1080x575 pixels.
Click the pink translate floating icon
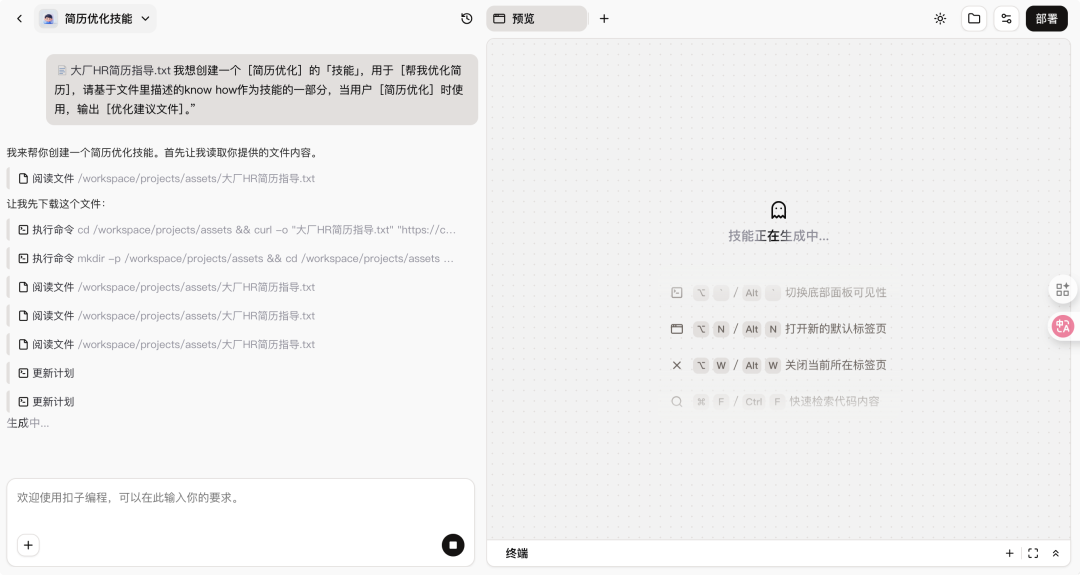click(1062, 326)
